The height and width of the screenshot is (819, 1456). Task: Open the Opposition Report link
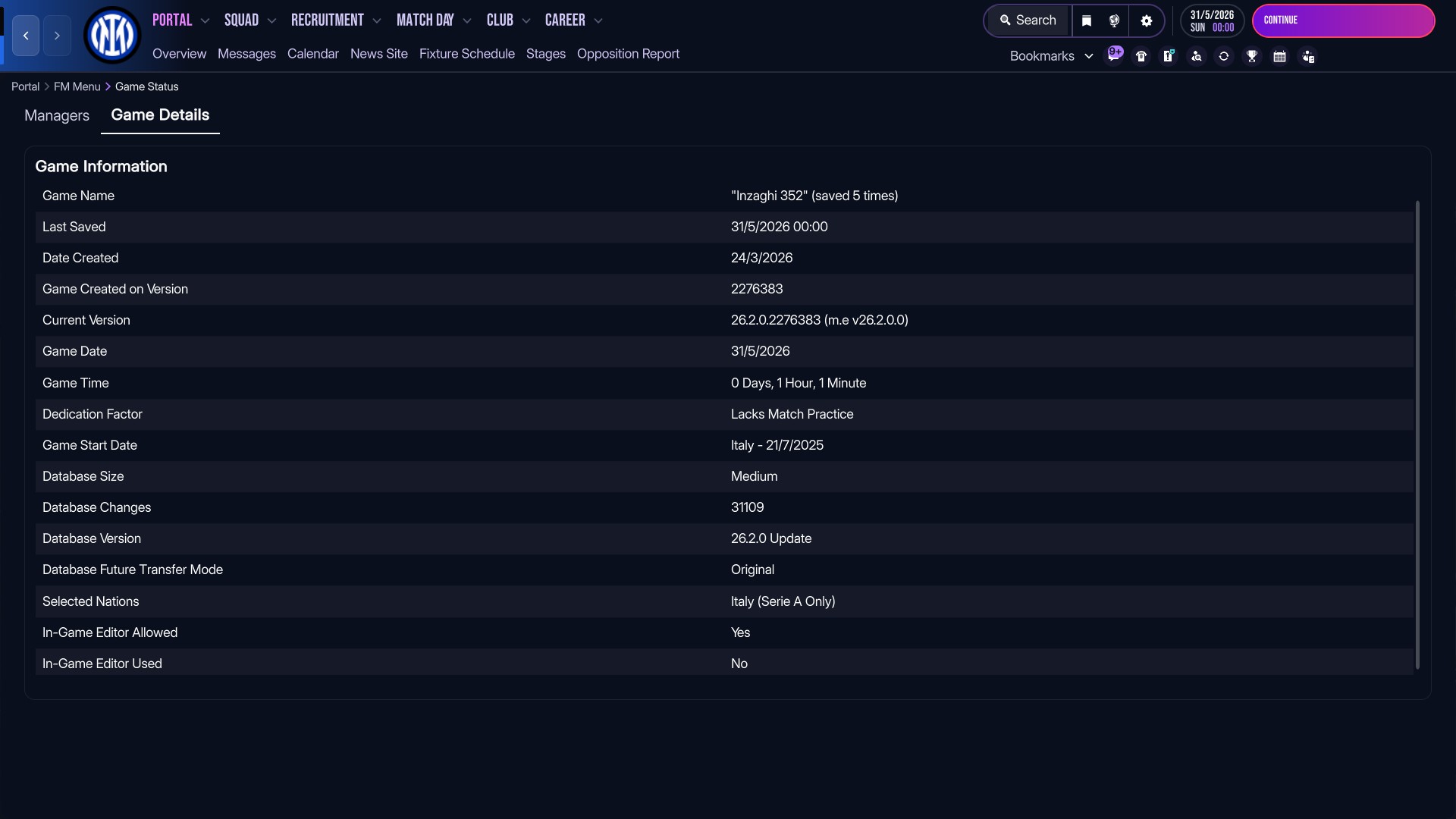click(x=628, y=54)
